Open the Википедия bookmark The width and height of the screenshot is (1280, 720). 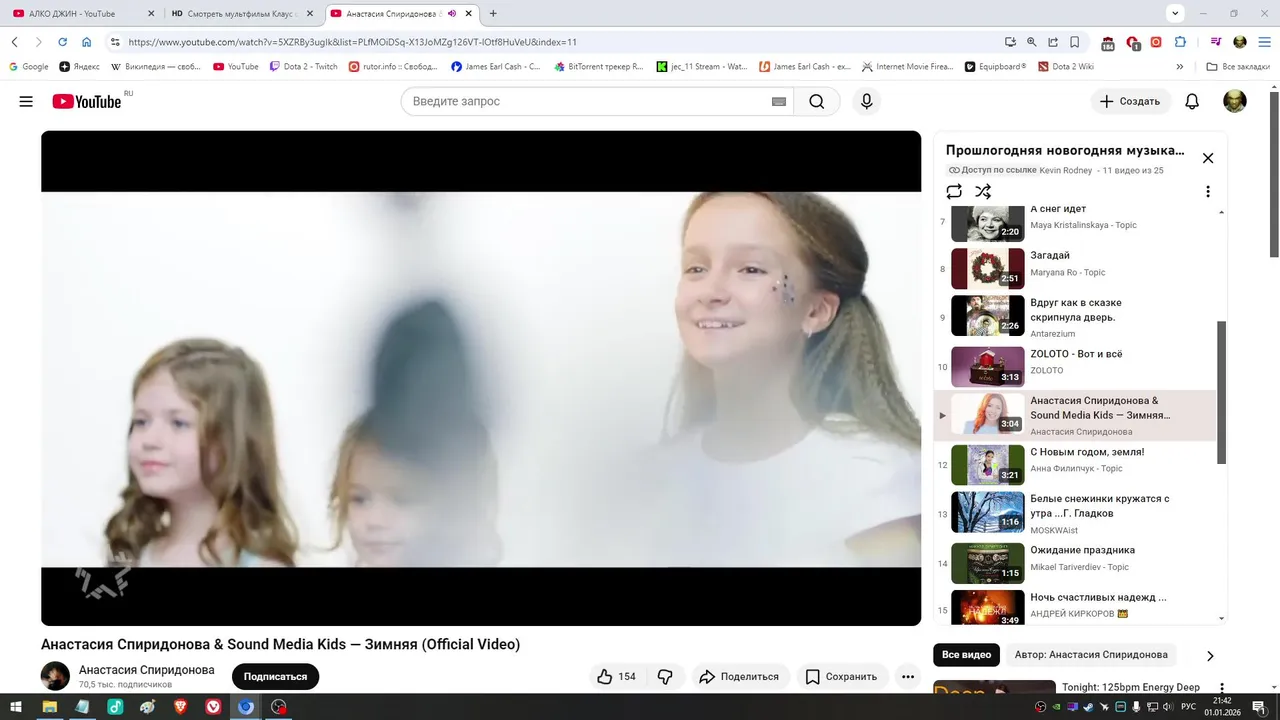point(155,66)
